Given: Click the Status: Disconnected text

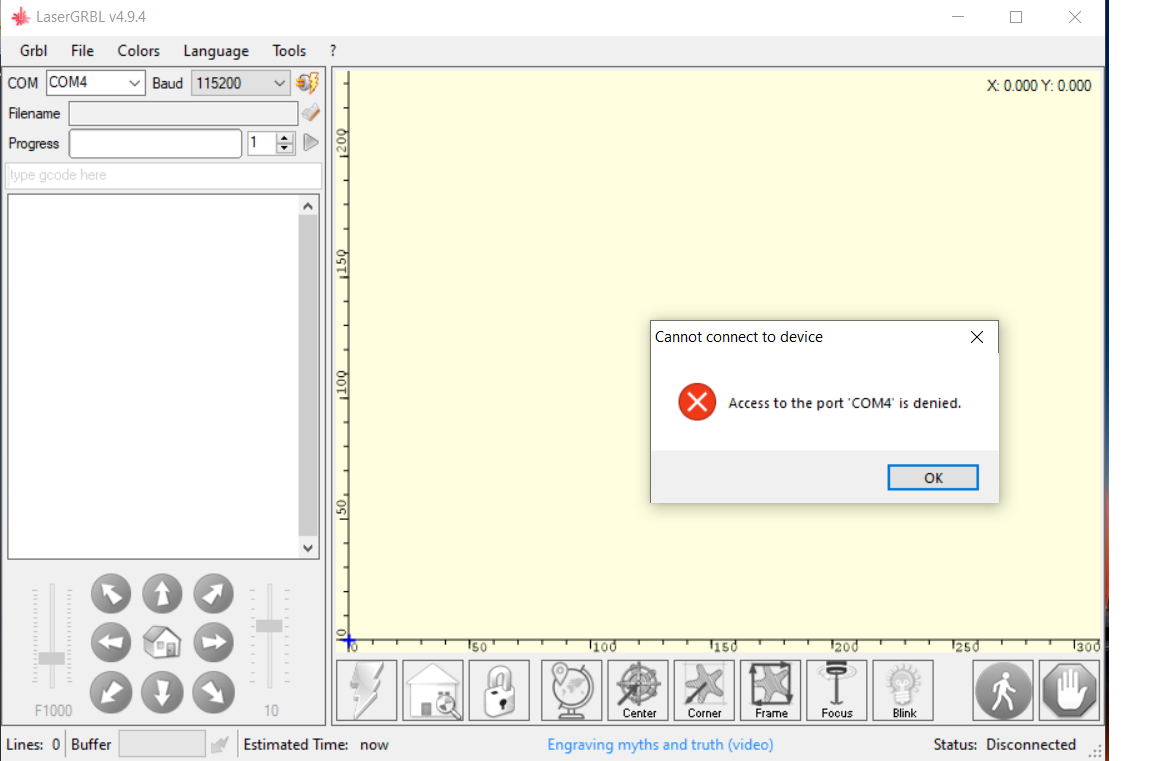Looking at the screenshot, I should pos(1004,744).
